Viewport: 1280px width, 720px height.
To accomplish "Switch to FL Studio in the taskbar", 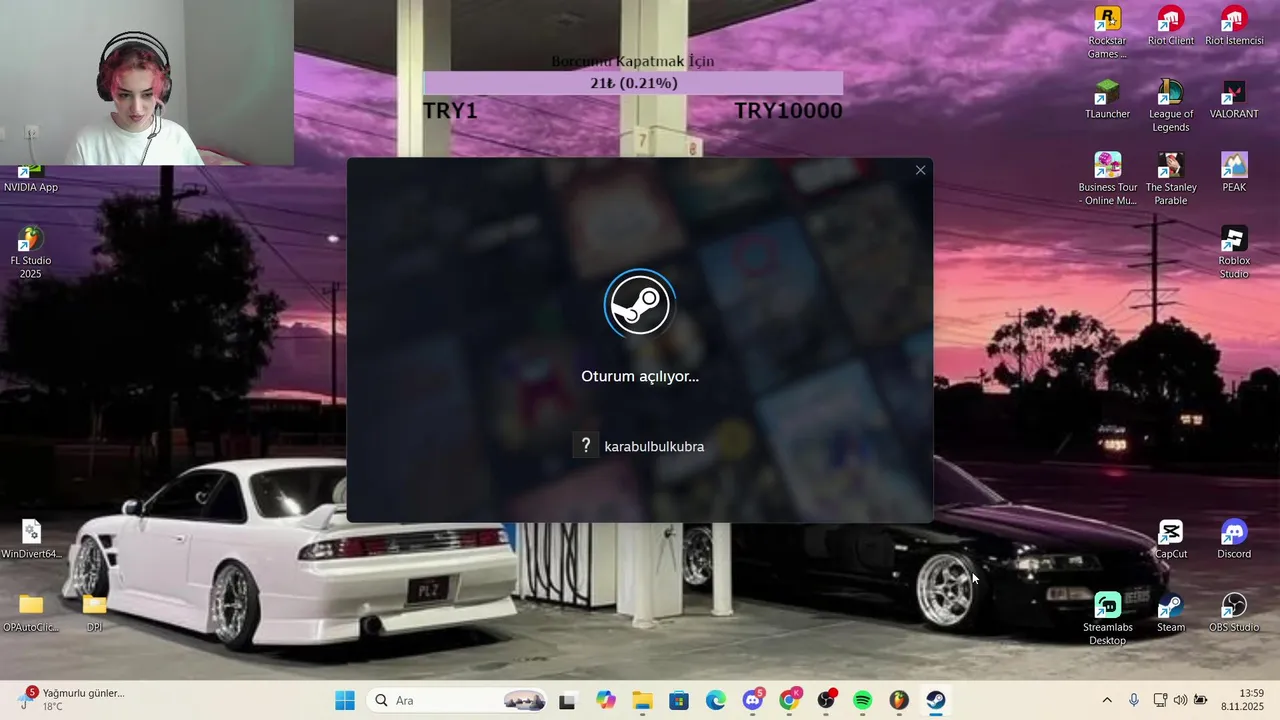I will [900, 700].
